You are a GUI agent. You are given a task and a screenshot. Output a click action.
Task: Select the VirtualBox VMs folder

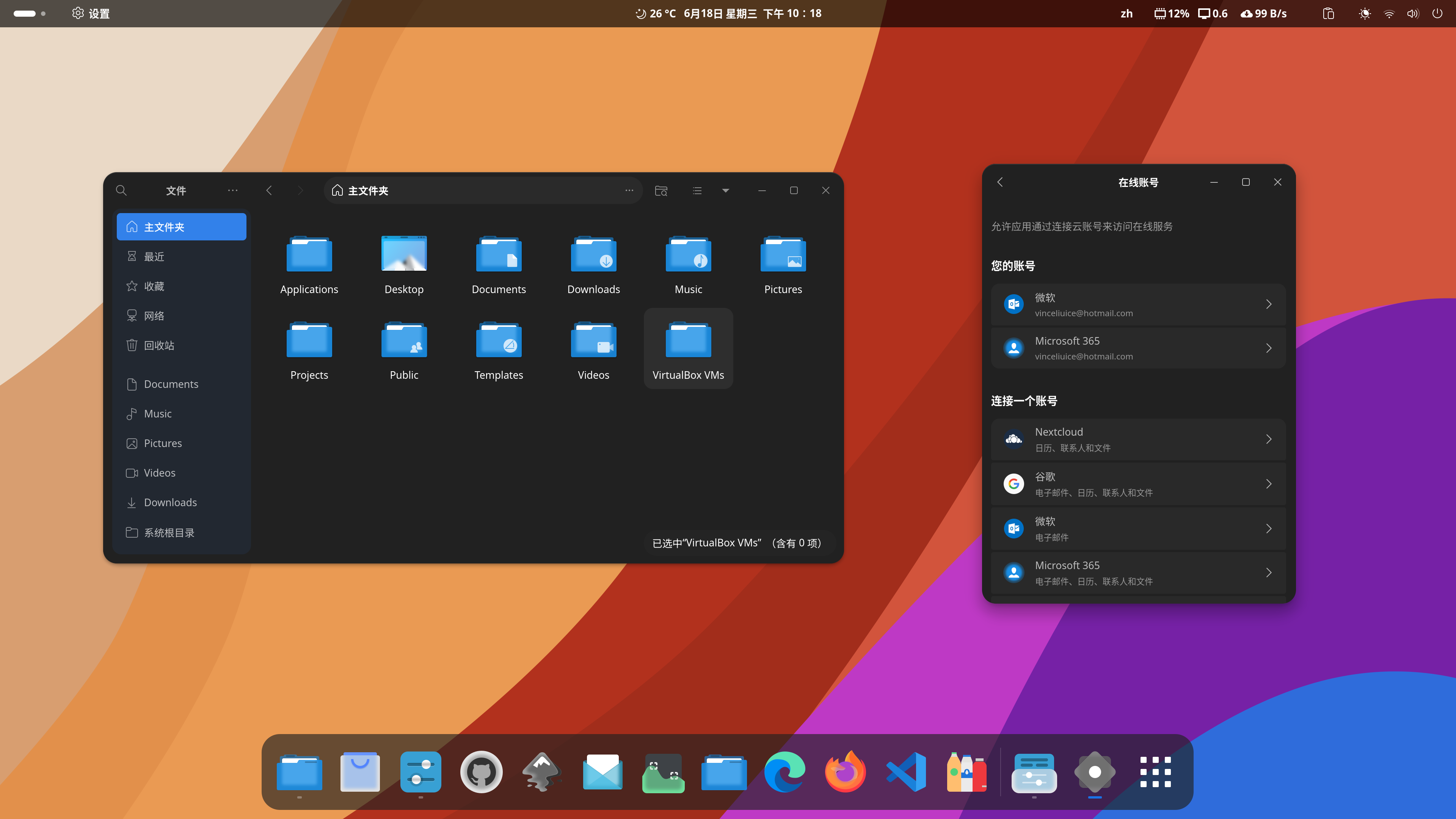[689, 348]
